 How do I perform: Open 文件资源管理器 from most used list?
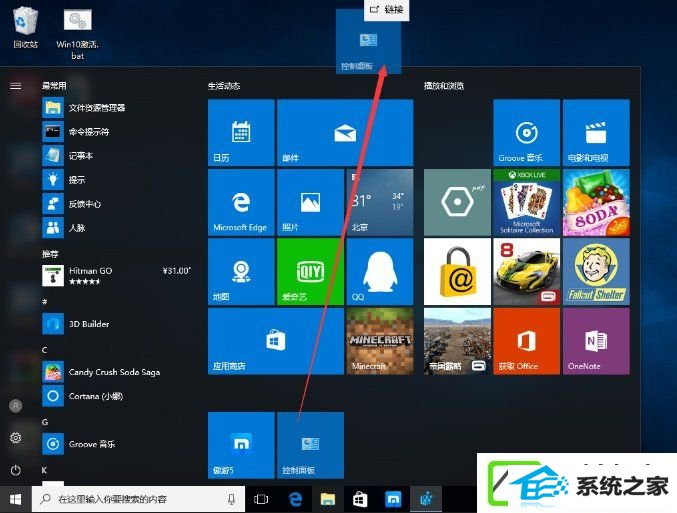(x=117, y=108)
